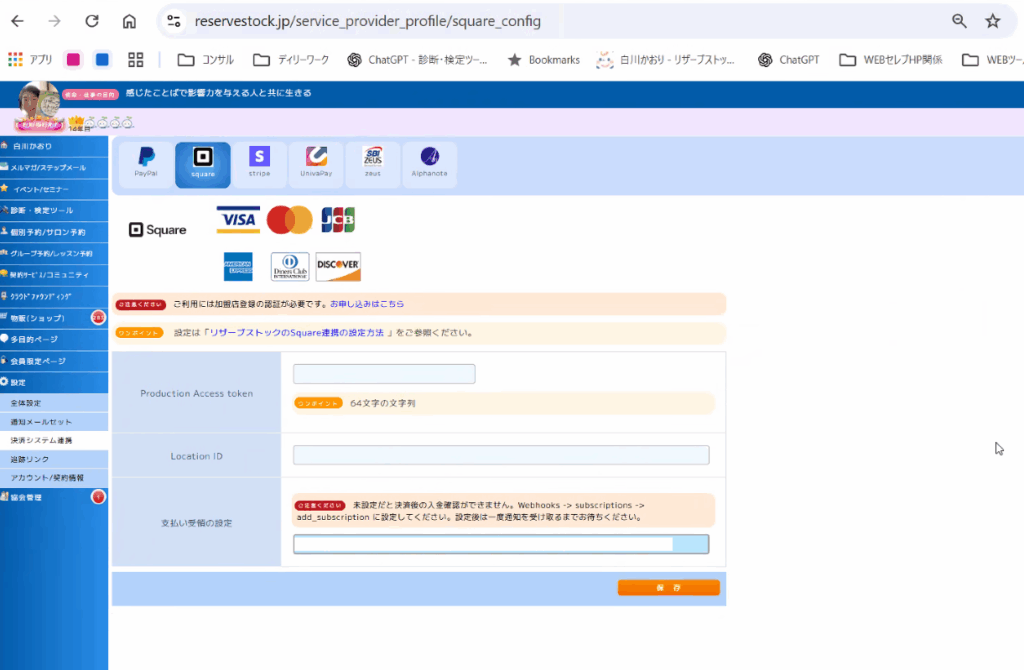
Task: Focus the Production Access token field
Action: (x=384, y=374)
